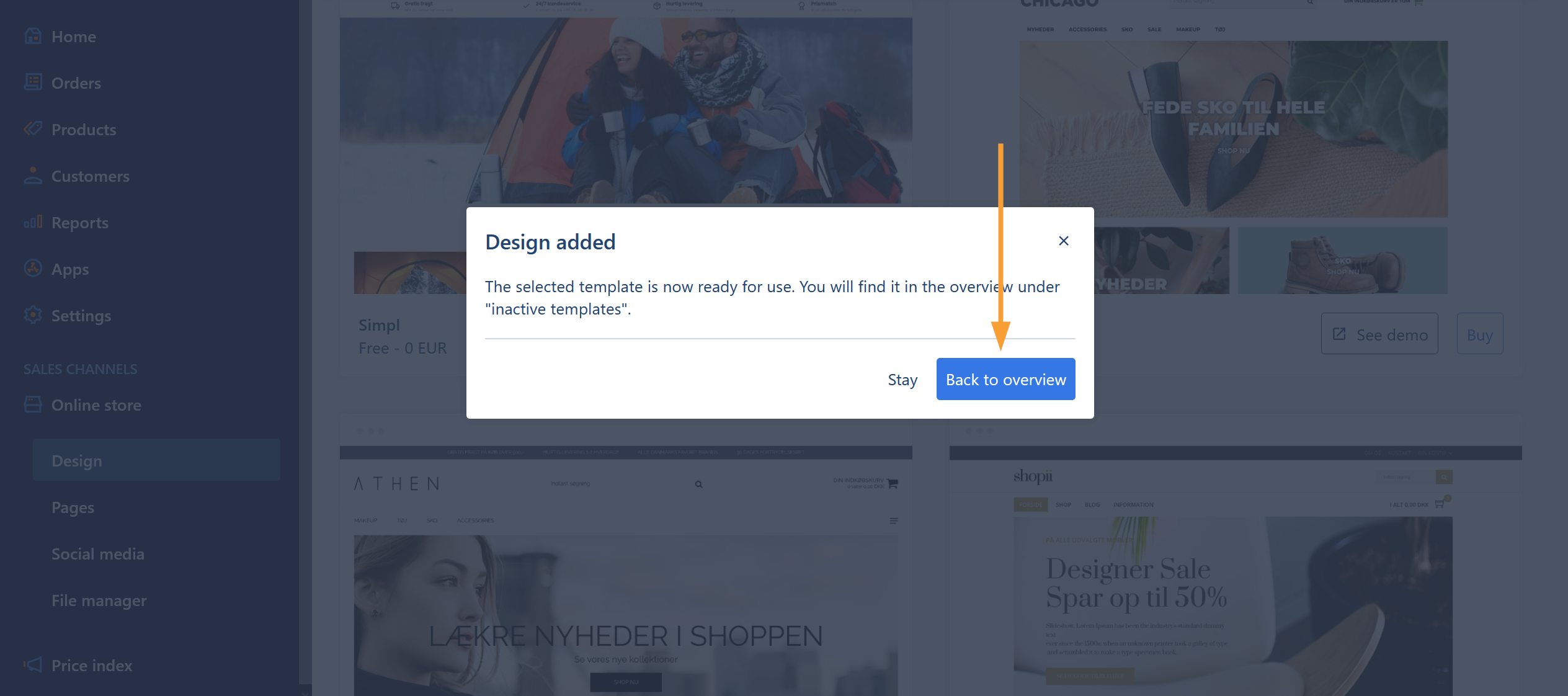
Task: Click the hamburger menu in Athen preview
Action: pyautogui.click(x=894, y=521)
